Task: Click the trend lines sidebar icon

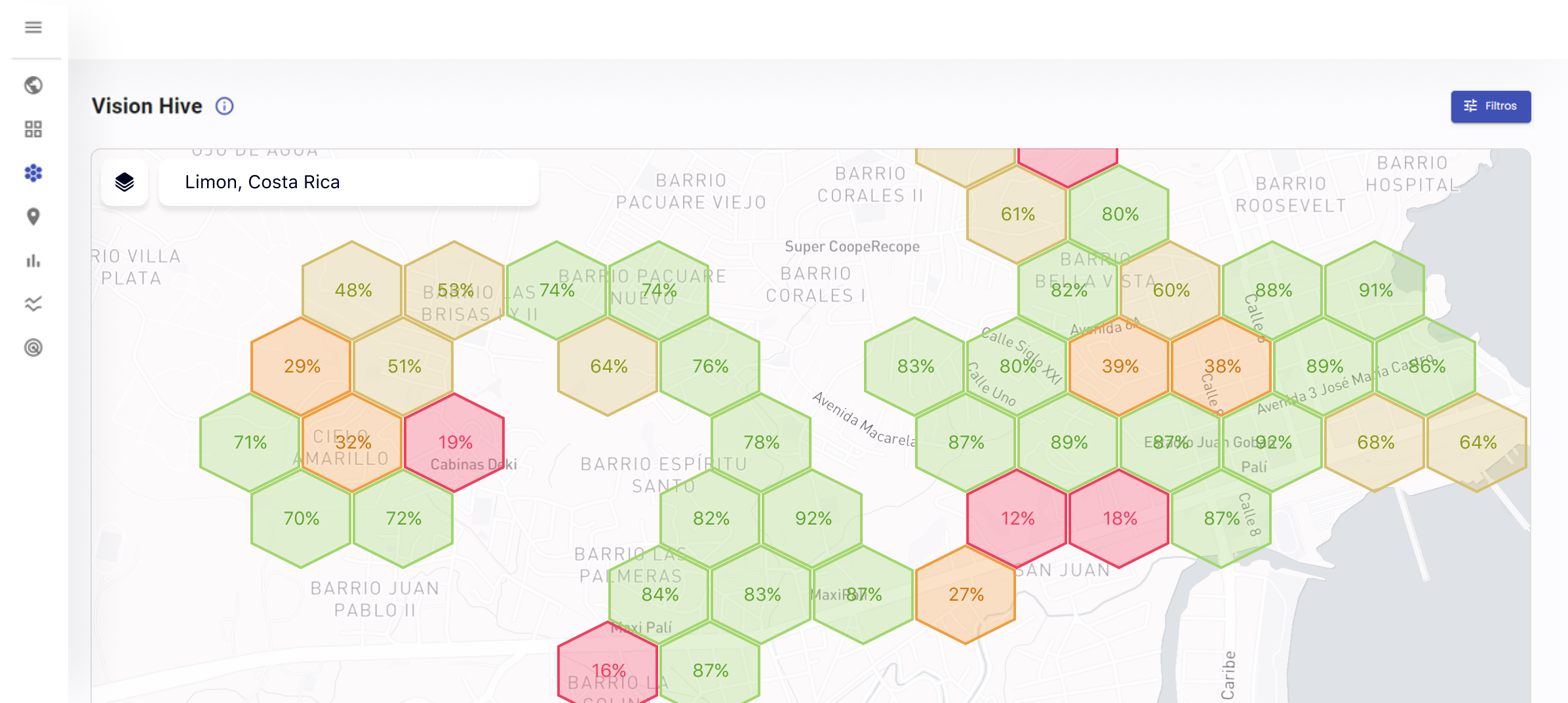Action: [33, 304]
